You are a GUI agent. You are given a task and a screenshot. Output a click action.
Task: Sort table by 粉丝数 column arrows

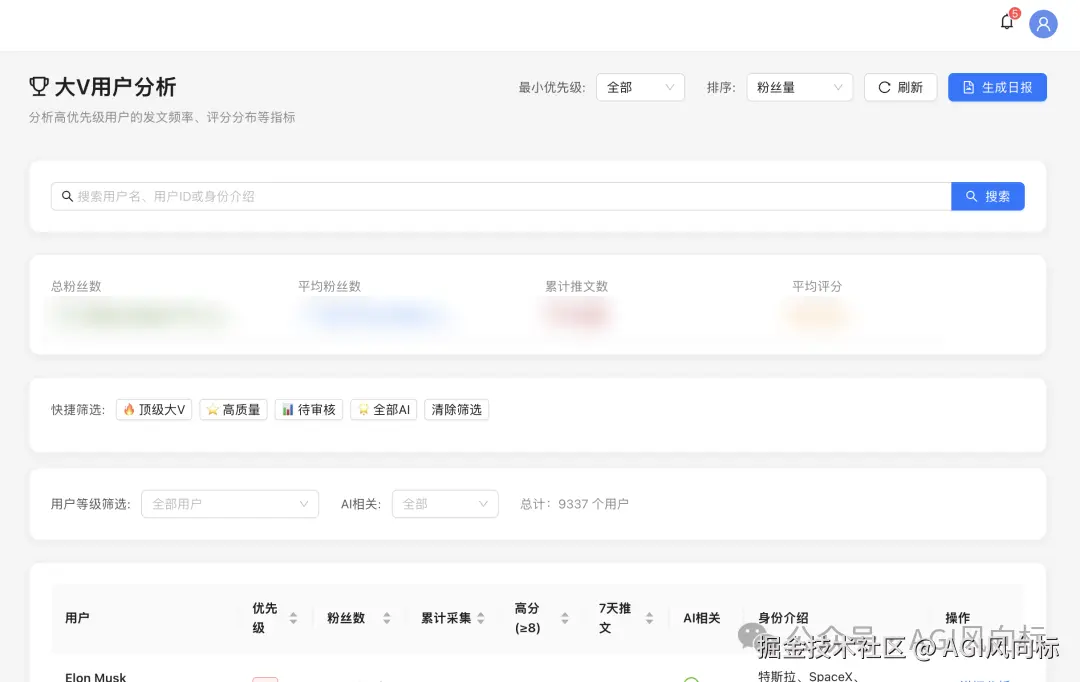(x=387, y=618)
